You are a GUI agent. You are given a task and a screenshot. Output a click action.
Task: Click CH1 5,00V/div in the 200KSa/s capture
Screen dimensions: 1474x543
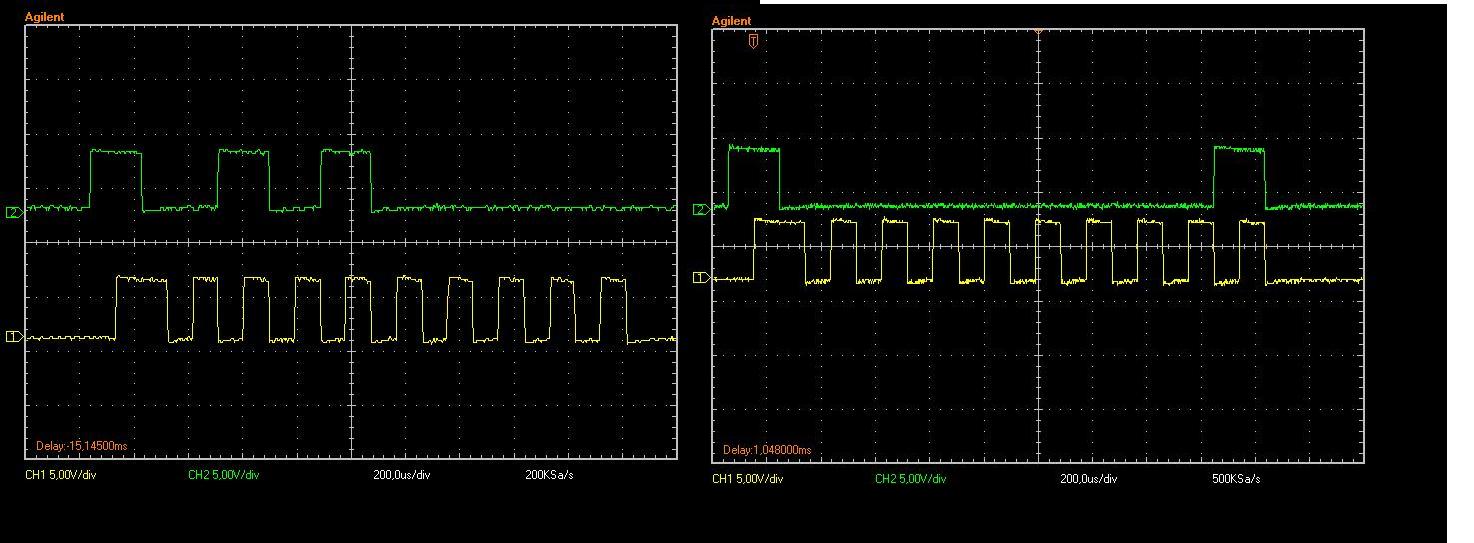tap(61, 474)
